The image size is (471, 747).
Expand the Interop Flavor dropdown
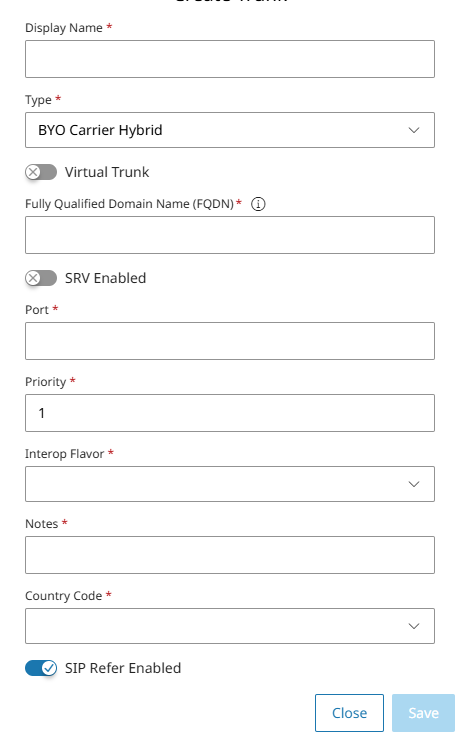pyautogui.click(x=230, y=484)
